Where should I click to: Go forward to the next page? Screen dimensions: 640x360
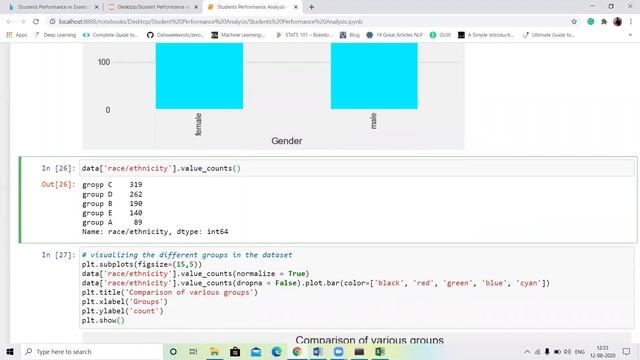point(22,22)
